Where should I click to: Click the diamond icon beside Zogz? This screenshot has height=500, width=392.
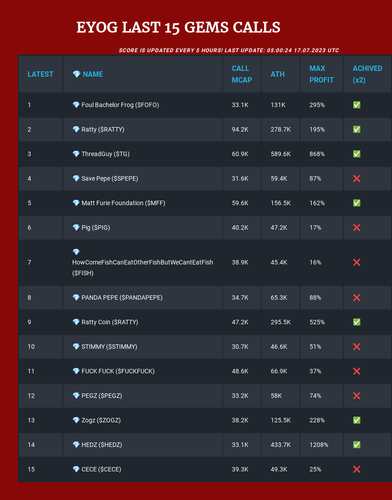pos(76,420)
